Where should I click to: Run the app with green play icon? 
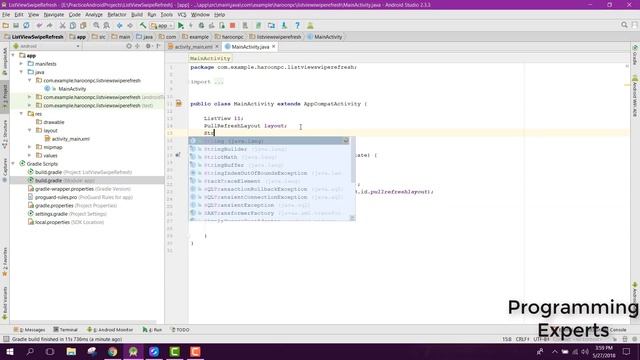tap(181, 25)
